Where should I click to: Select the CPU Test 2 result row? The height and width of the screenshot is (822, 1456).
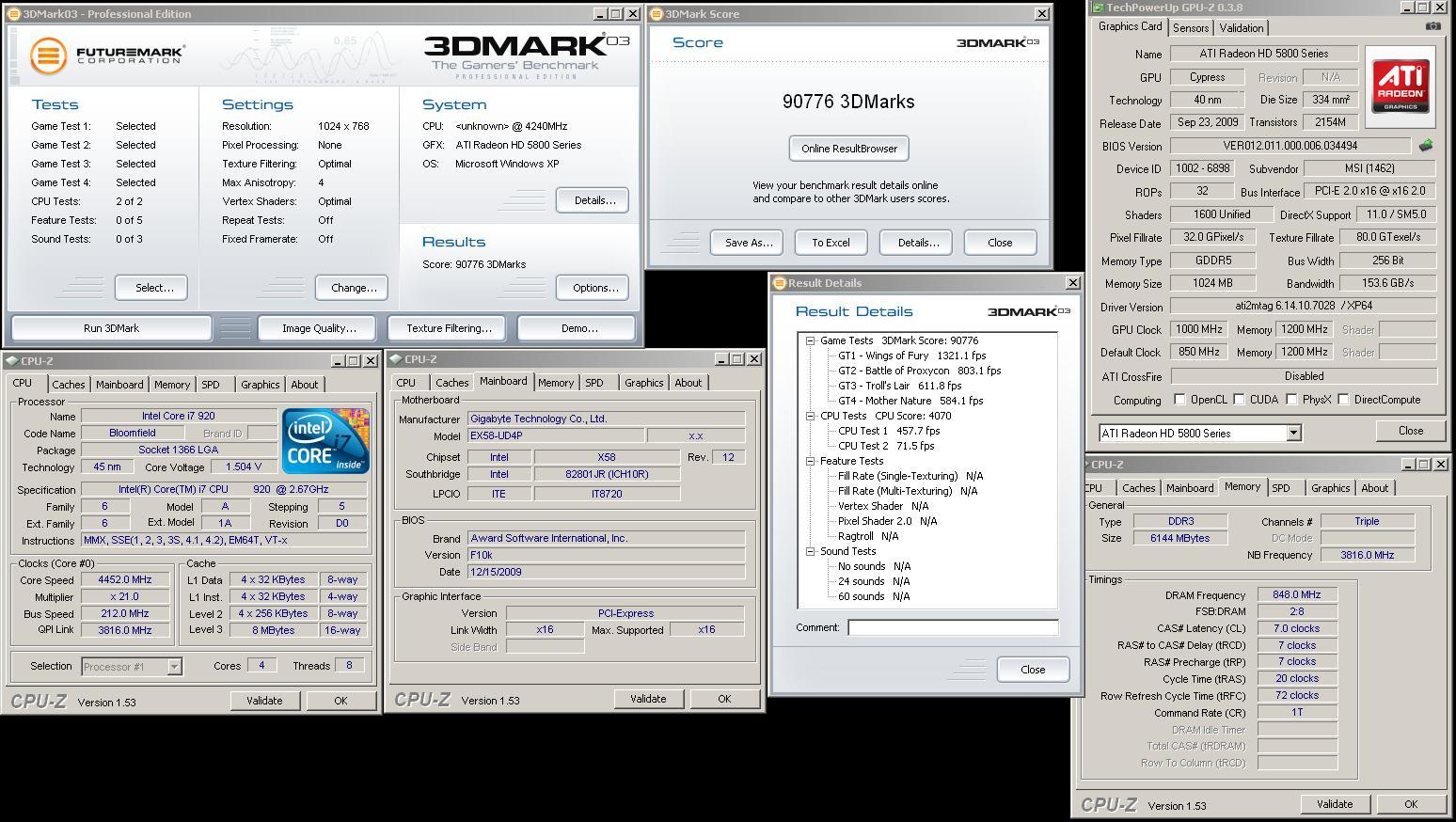pyautogui.click(x=886, y=446)
